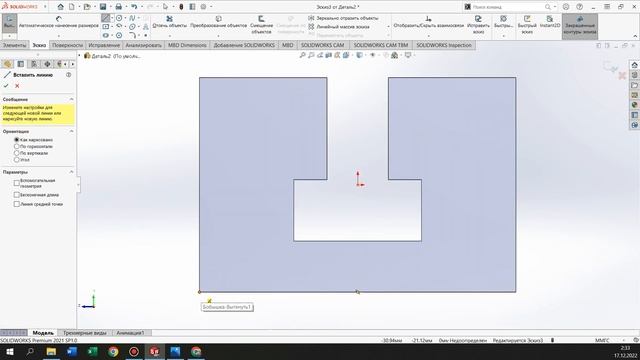
Task: Click Offset Entities (Смещение объектов)
Action: (261, 25)
